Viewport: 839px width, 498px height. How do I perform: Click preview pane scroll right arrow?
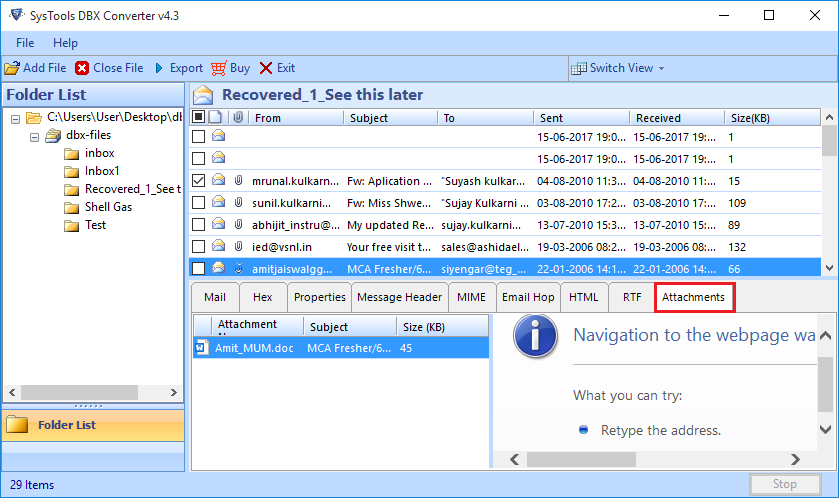point(796,459)
